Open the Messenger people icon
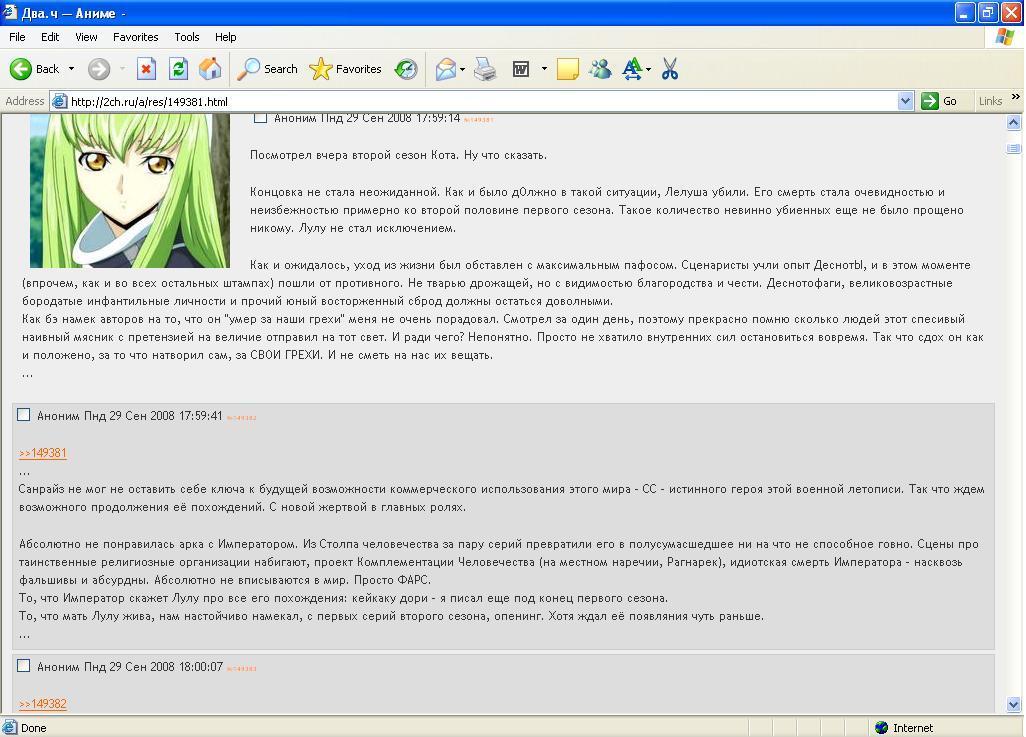Screen dimensions: 1026x737 tap(600, 69)
